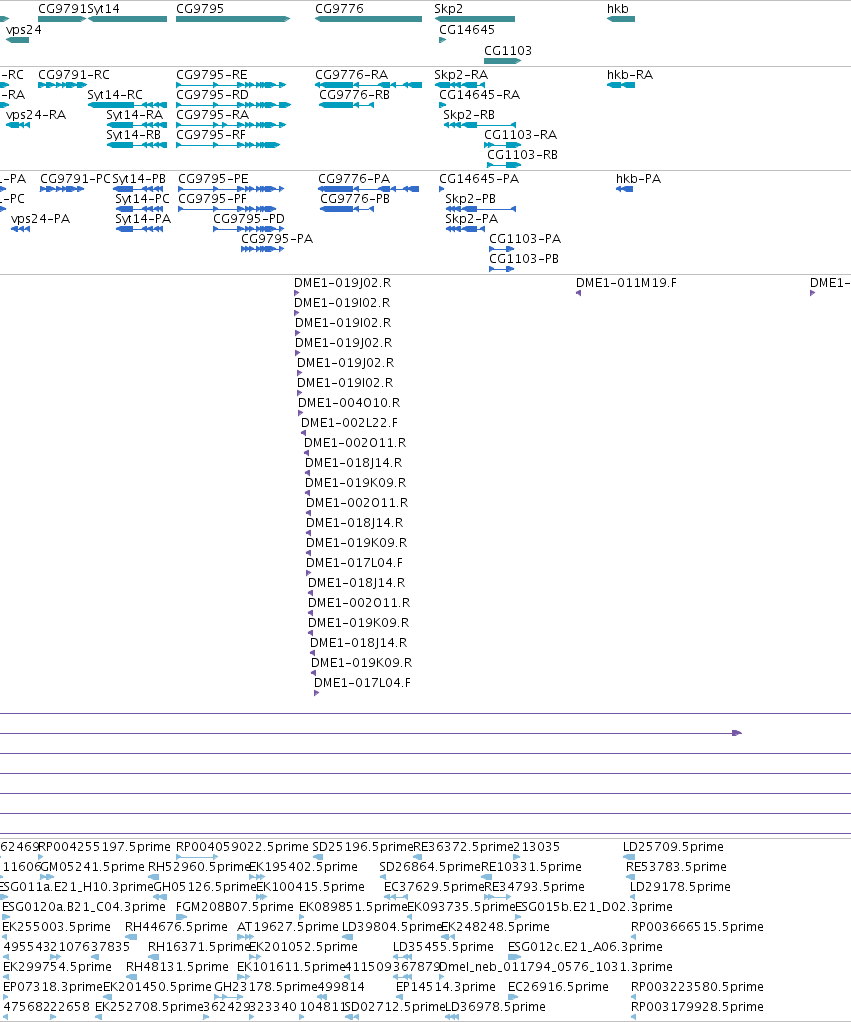
Task: Click transcript CG9795-RD
Action: click(x=233, y=105)
